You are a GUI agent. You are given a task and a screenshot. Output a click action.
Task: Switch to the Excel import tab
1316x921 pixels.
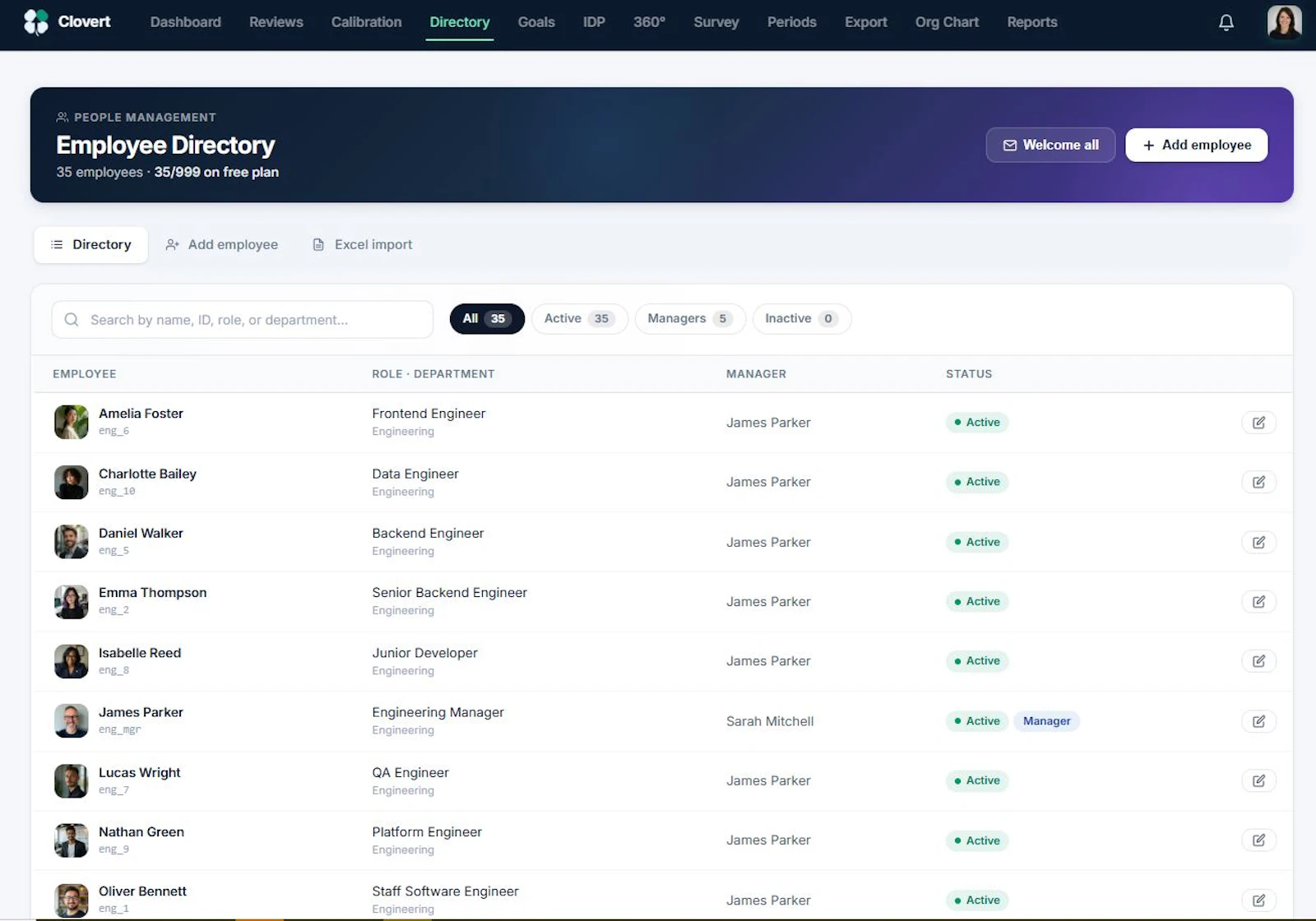pyautogui.click(x=363, y=245)
